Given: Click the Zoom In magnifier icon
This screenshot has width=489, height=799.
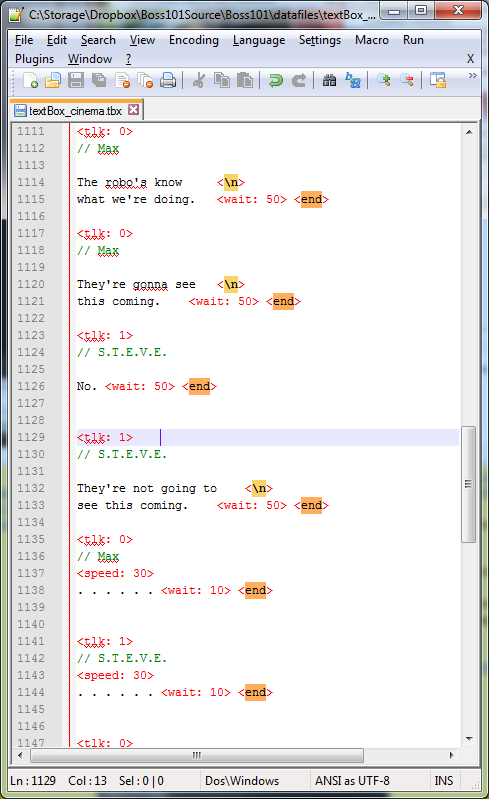Looking at the screenshot, I should (x=384, y=80).
